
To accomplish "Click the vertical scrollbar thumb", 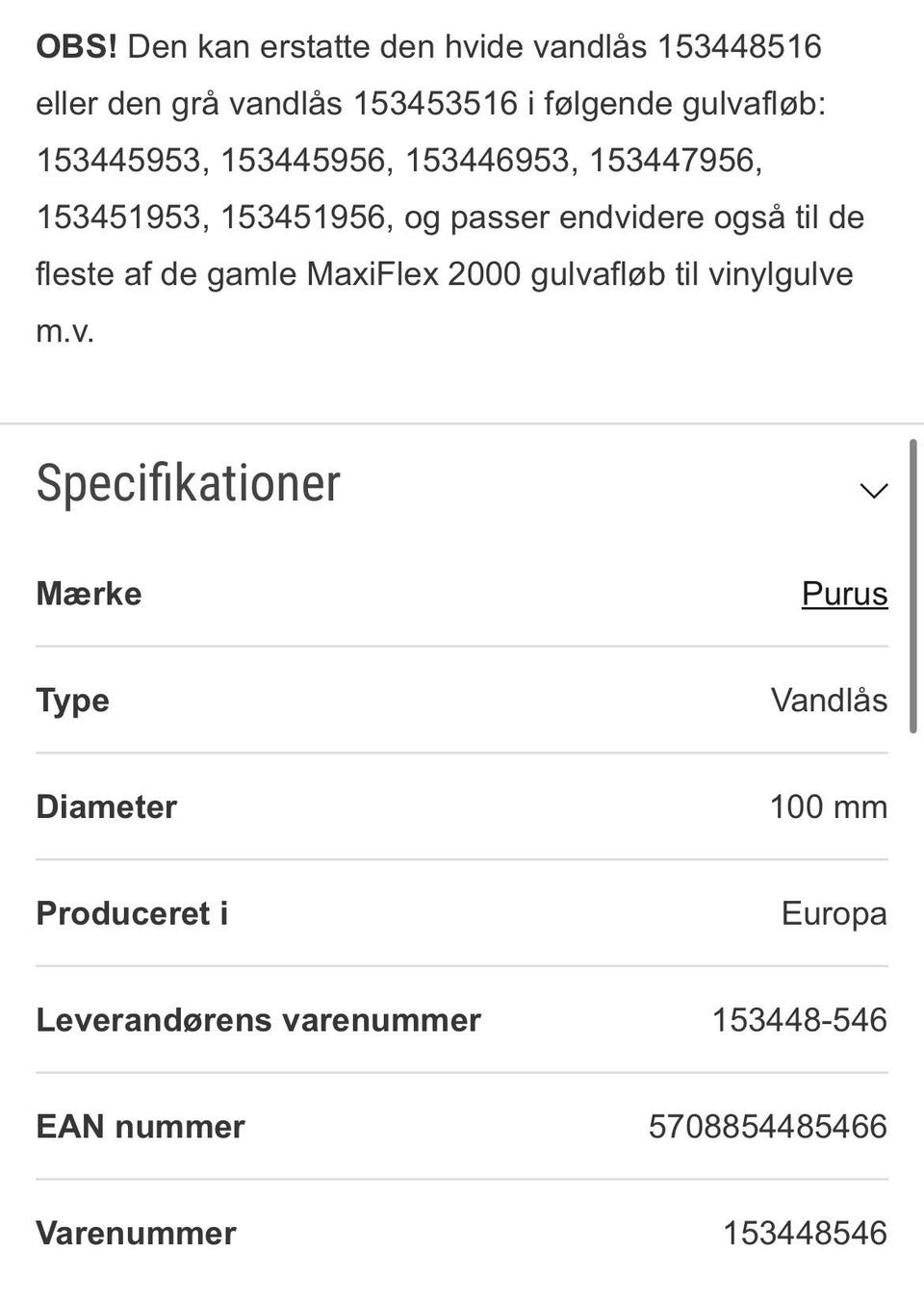I will pyautogui.click(x=912, y=587).
